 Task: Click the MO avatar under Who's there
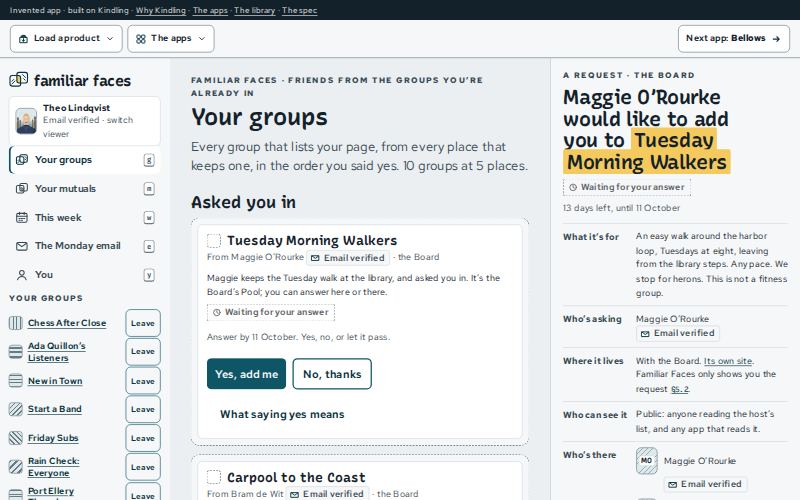tap(646, 461)
